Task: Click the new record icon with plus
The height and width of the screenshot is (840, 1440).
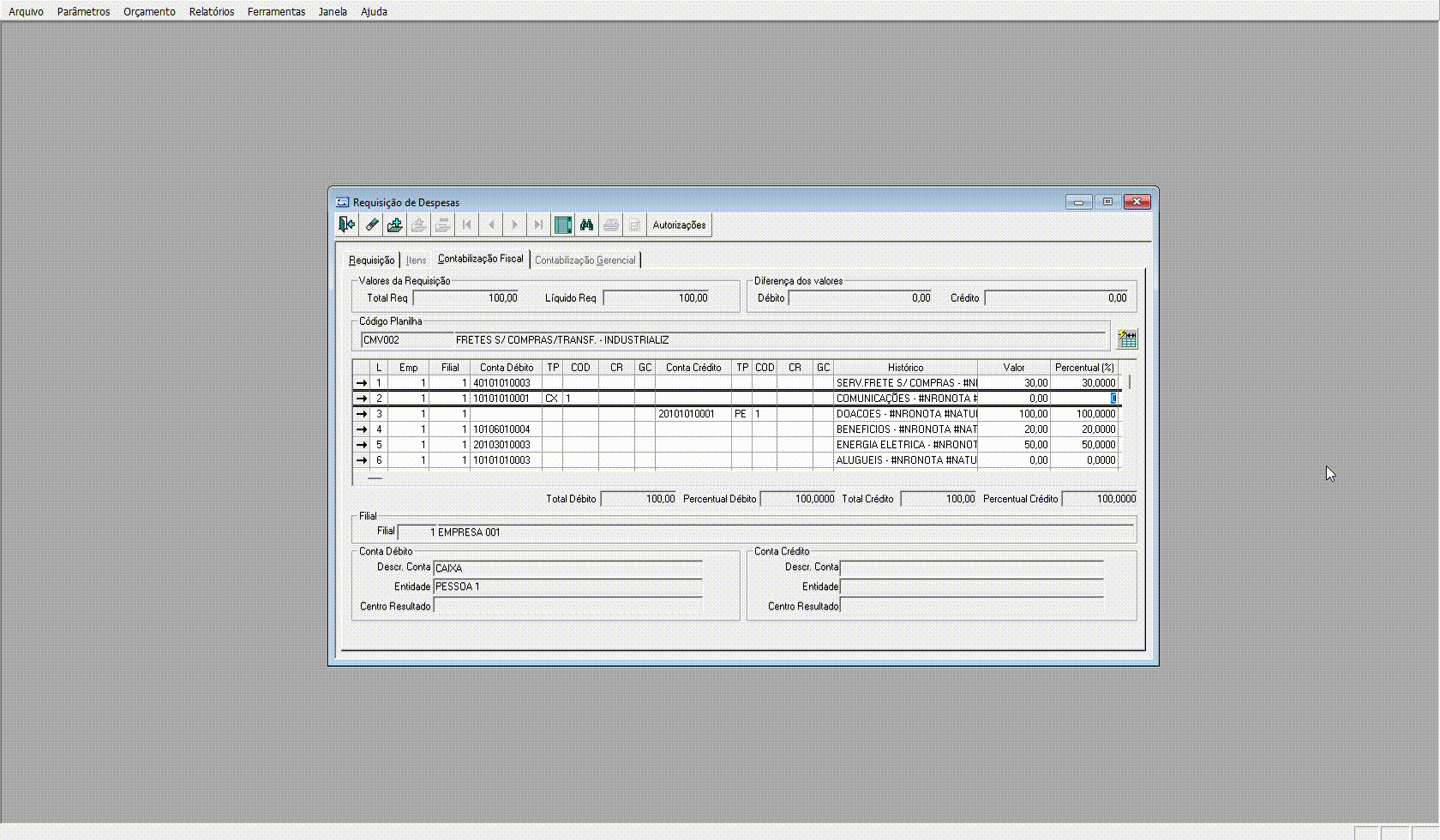Action: 395,225
